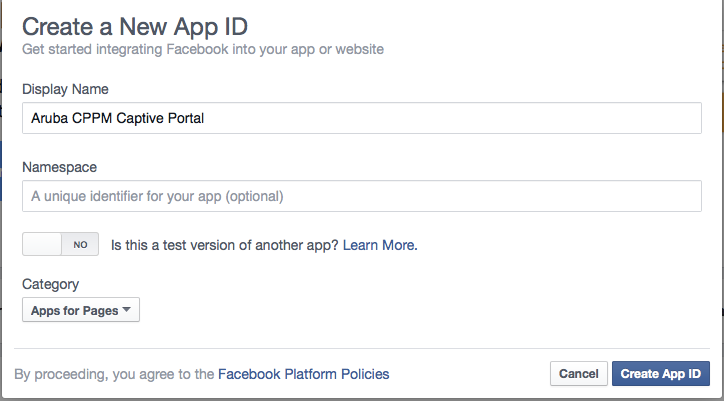Click the Namespace label
The height and width of the screenshot is (401, 724).
(x=60, y=167)
